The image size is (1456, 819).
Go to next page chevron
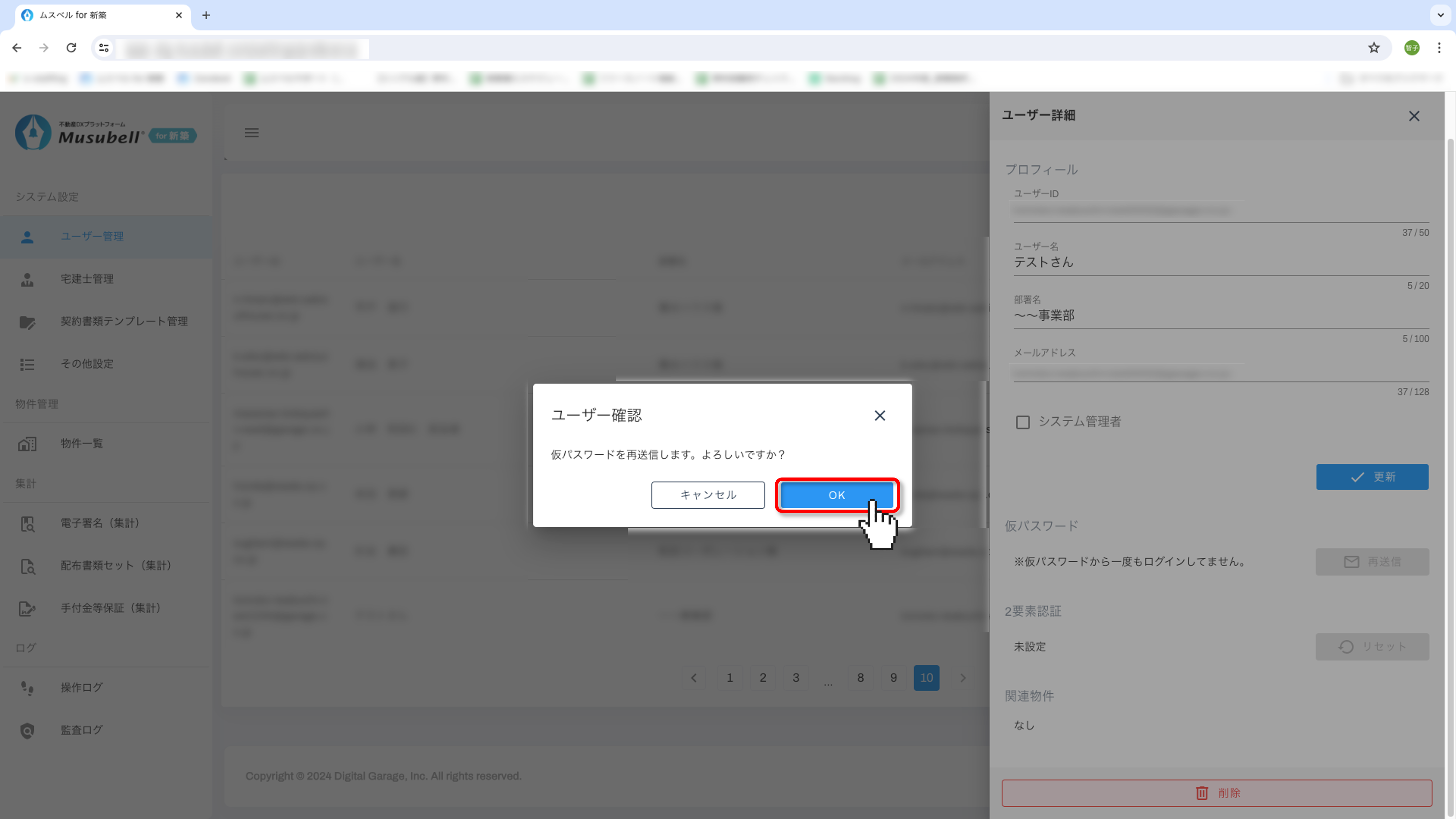pos(963,678)
